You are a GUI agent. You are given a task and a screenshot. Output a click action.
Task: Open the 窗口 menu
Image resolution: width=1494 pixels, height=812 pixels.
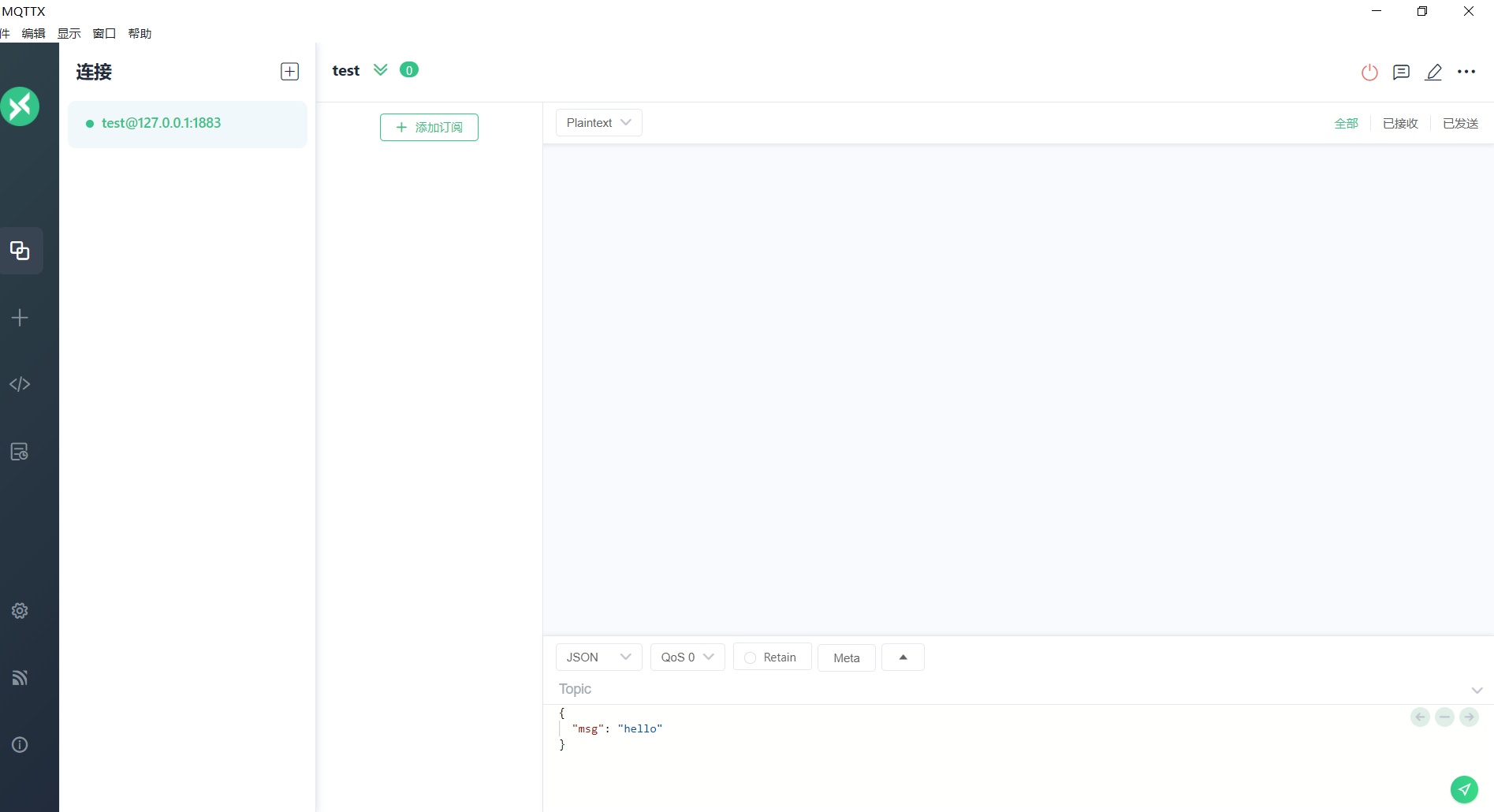(x=104, y=33)
